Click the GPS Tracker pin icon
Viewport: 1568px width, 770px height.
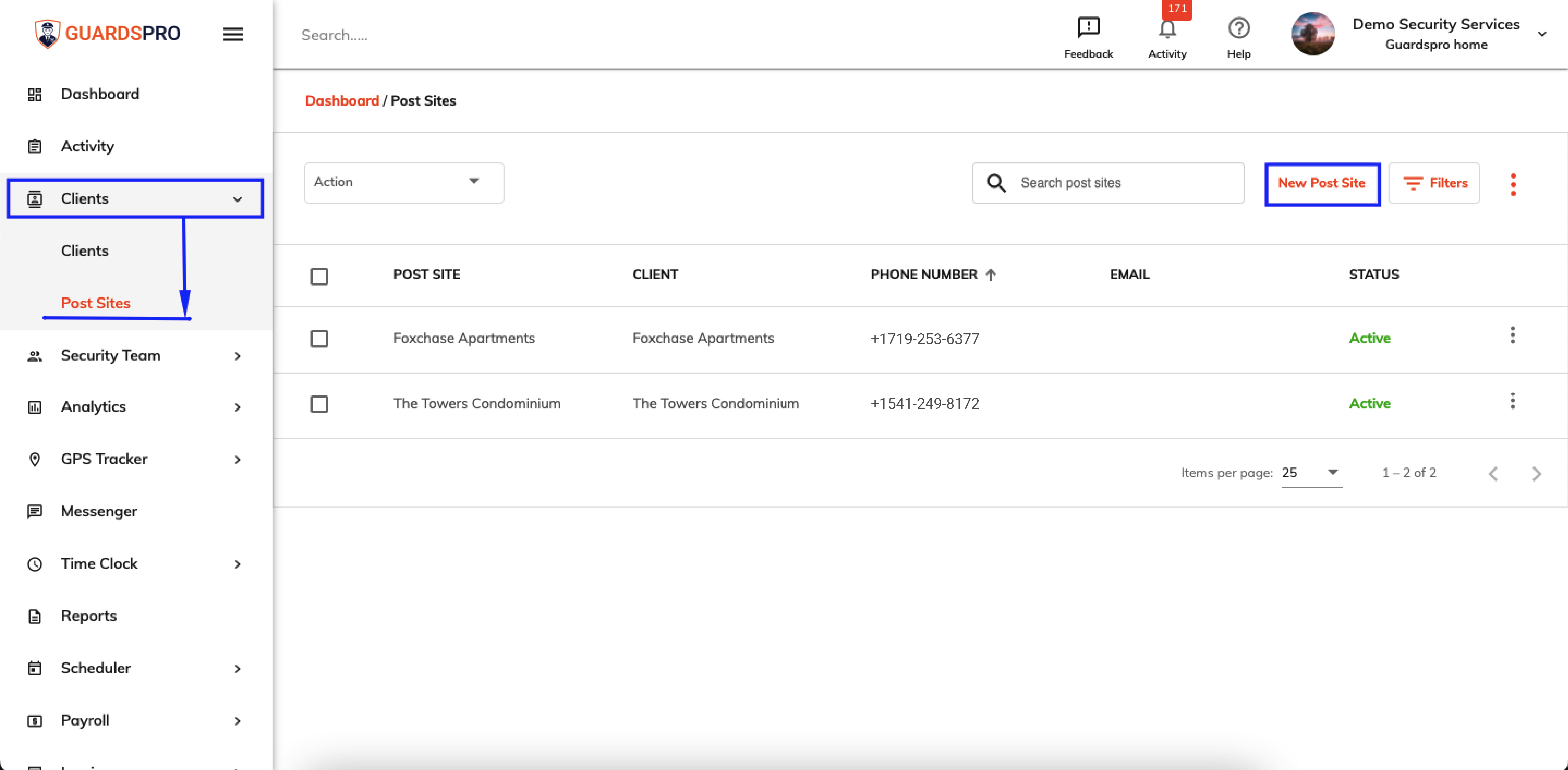35,459
